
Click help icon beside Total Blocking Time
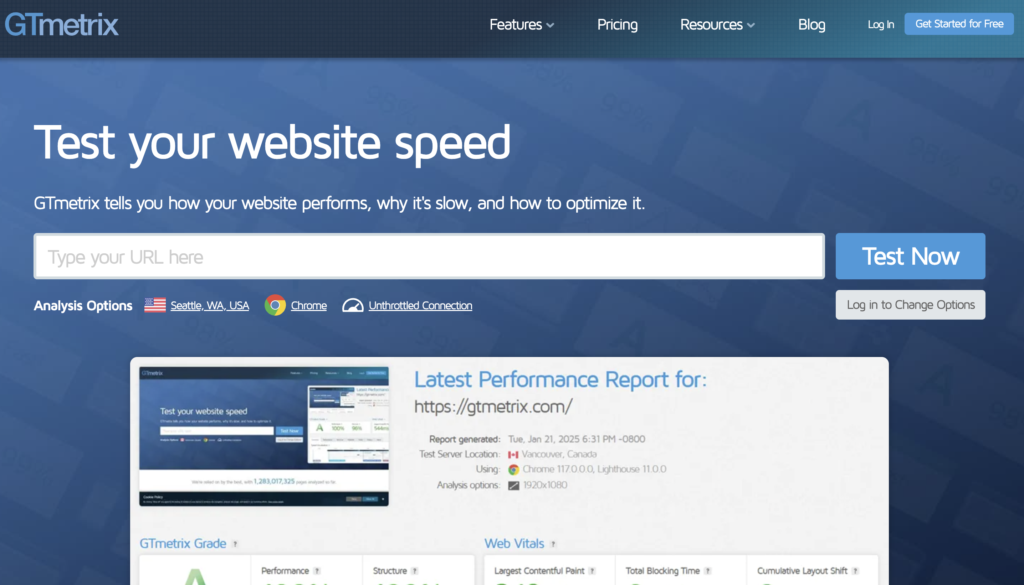pyautogui.click(x=707, y=571)
